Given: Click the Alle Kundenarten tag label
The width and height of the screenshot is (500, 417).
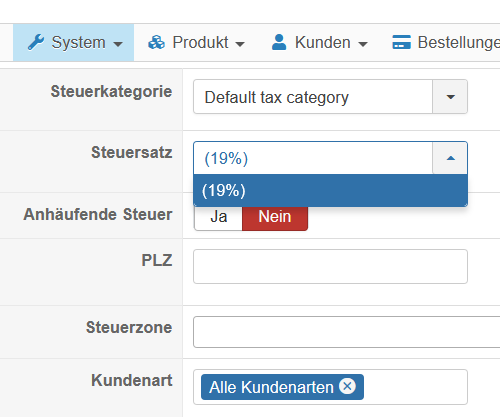Looking at the screenshot, I should 271,387.
